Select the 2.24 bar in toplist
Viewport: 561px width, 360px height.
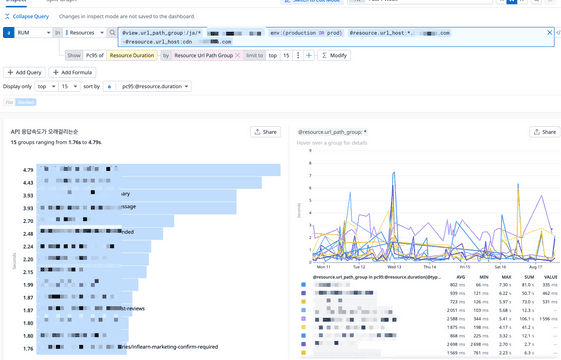[93, 247]
